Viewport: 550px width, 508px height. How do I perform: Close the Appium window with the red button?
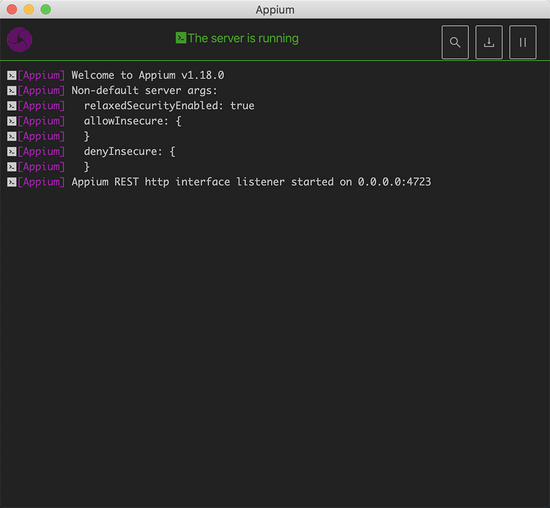(12, 9)
